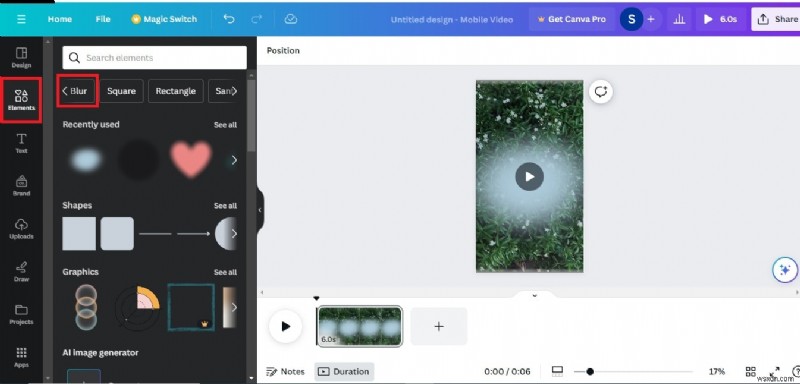The height and width of the screenshot is (384, 800).
Task: Add collaborator with plus icon
Action: tap(651, 19)
